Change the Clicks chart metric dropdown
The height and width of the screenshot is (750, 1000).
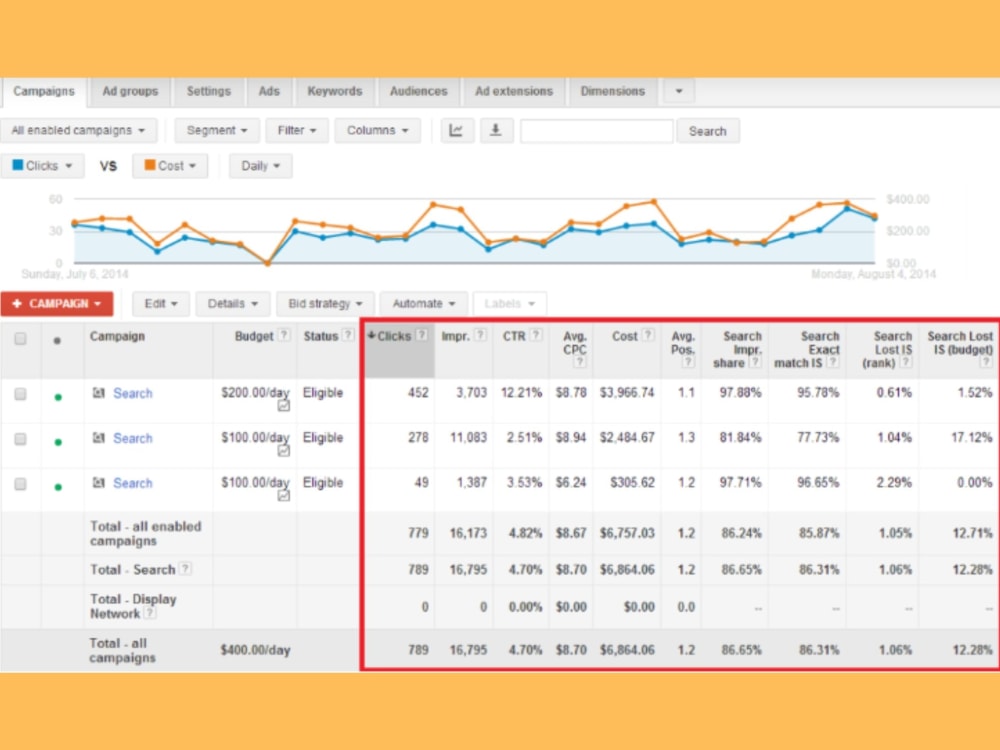43,166
